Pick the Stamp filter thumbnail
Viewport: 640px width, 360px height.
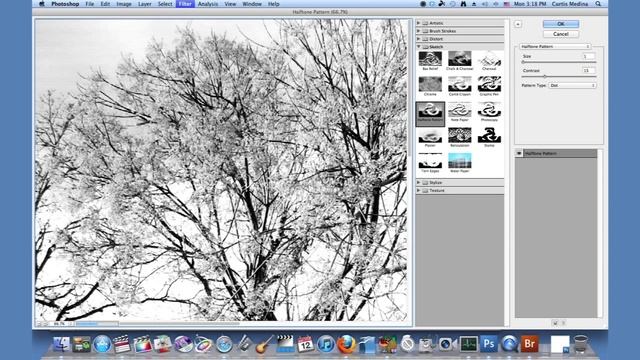point(489,136)
